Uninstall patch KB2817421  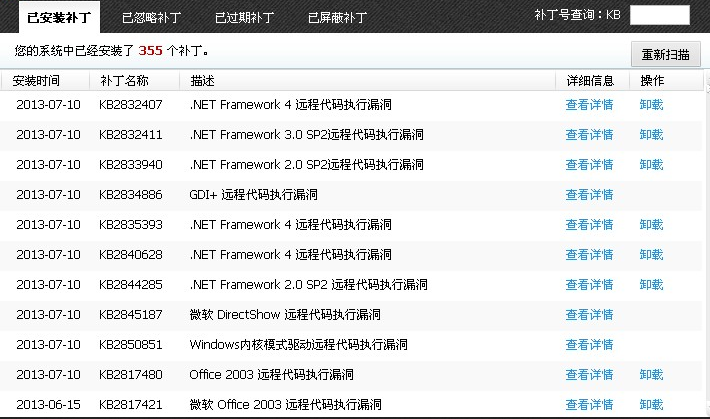[x=651, y=405]
